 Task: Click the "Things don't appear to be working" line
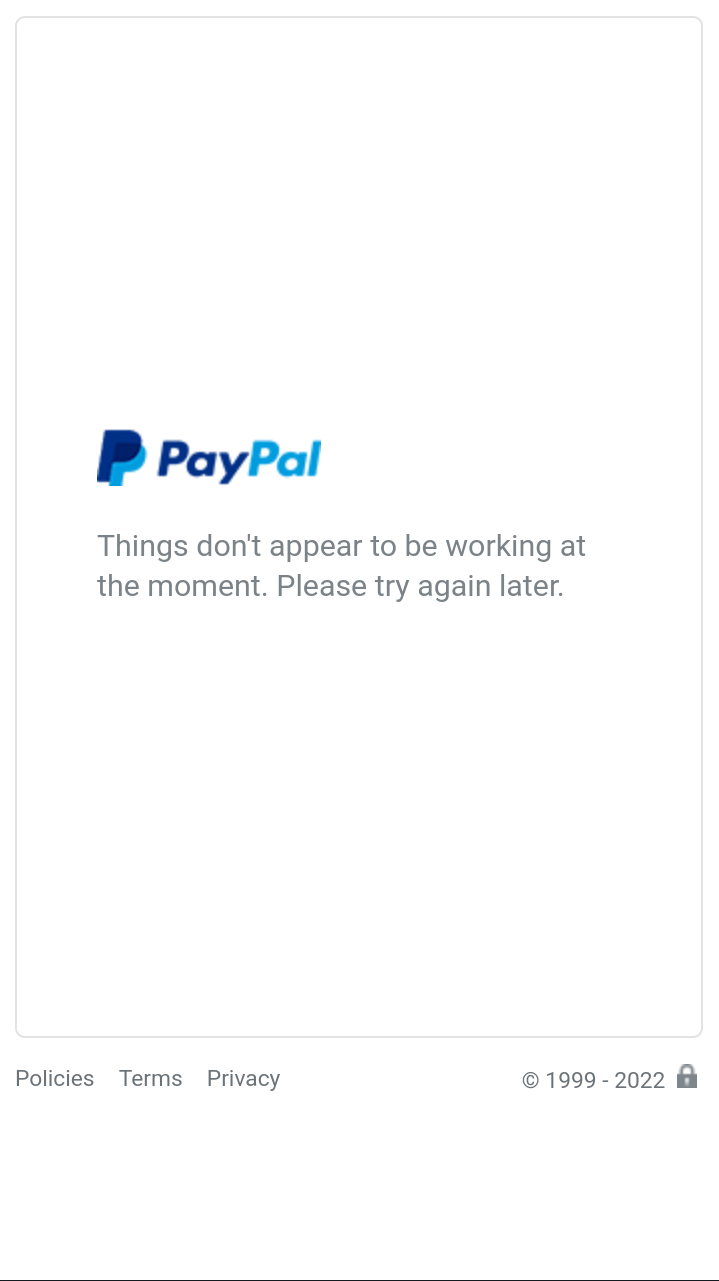pyautogui.click(x=341, y=546)
